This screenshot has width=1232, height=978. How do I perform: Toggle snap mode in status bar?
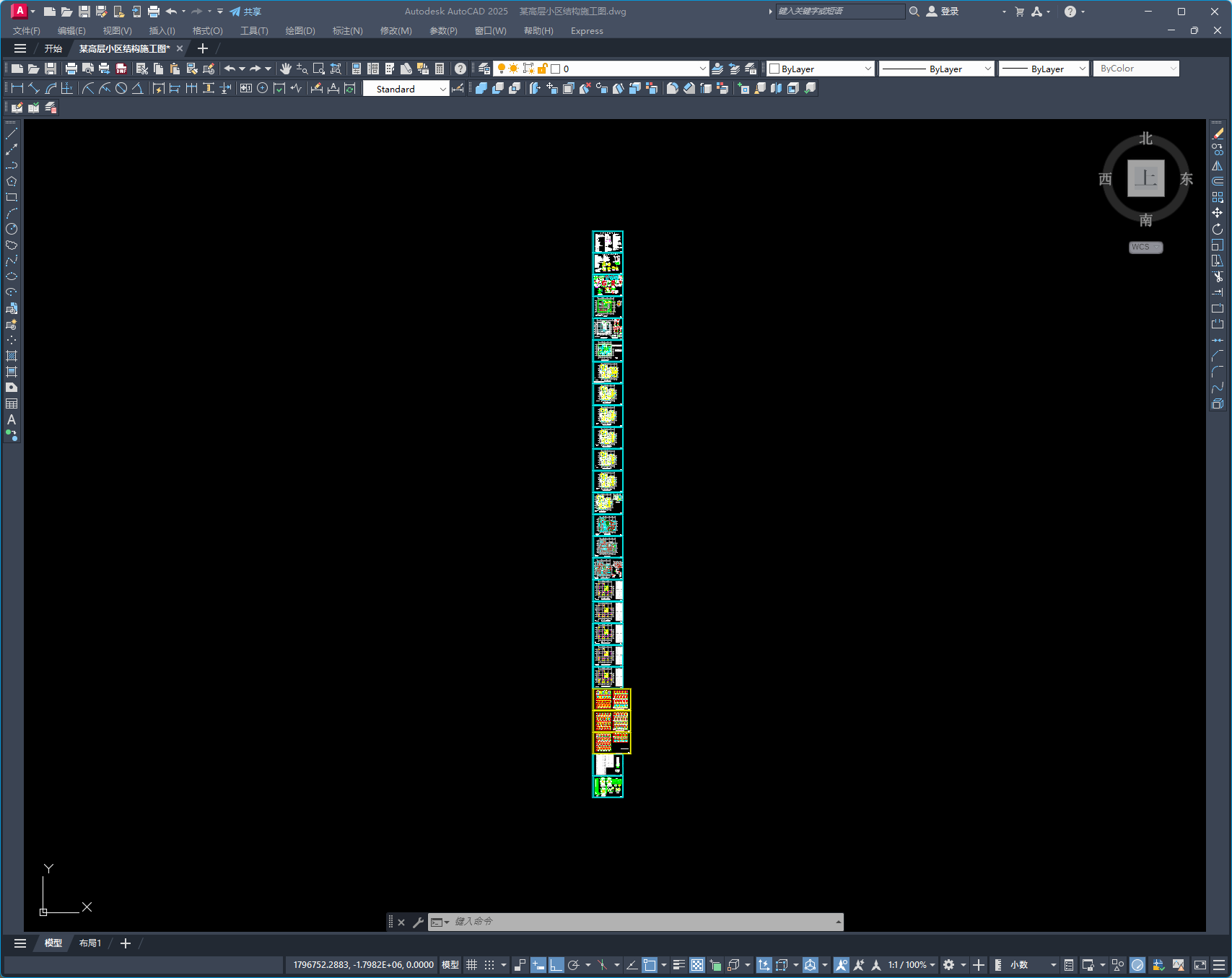(490, 965)
